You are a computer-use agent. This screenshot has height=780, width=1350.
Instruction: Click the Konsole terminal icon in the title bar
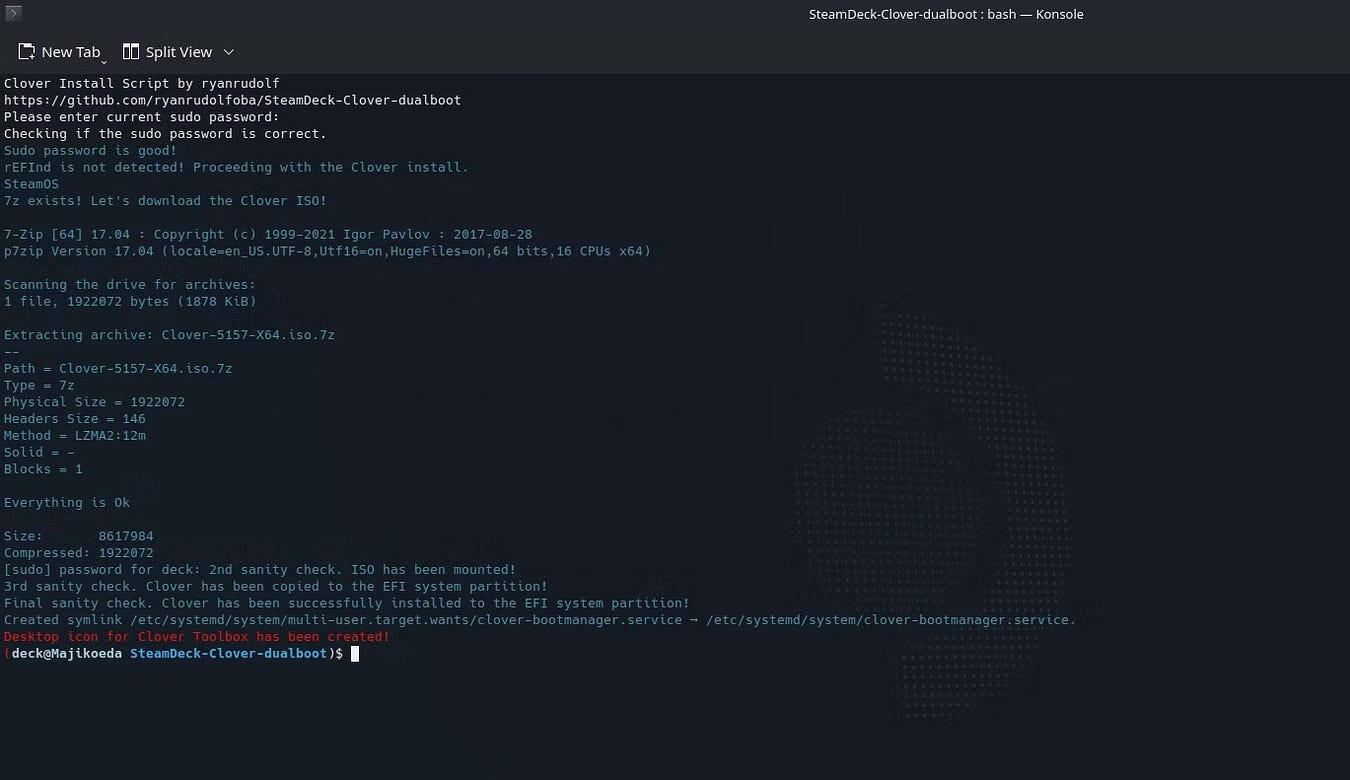(13, 13)
